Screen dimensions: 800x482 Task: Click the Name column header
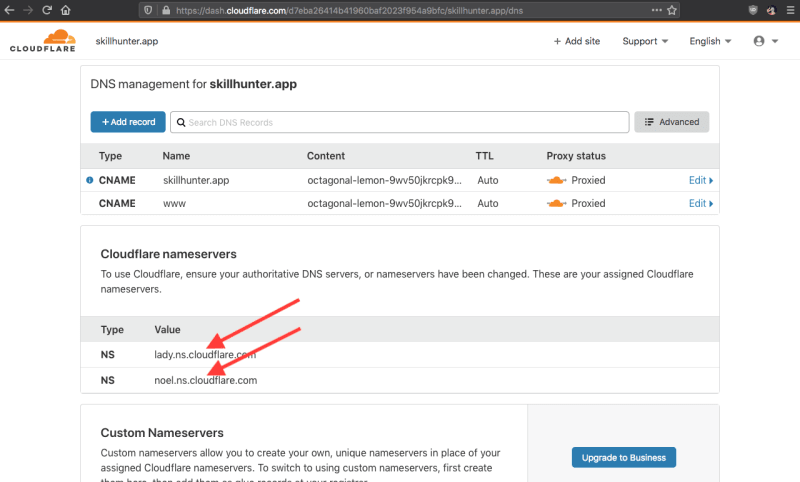point(176,156)
